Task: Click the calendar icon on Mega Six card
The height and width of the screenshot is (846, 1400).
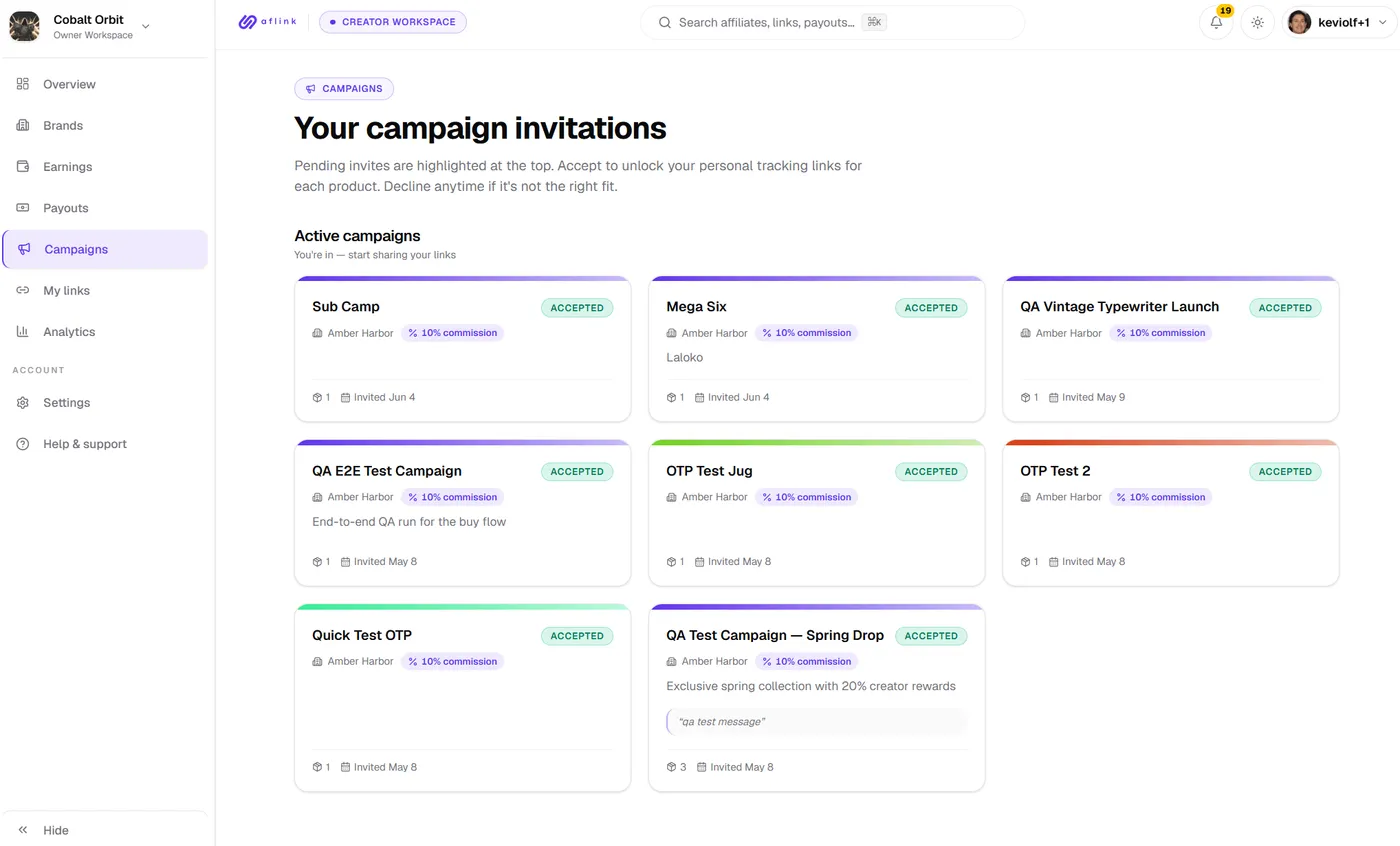Action: tap(700, 397)
